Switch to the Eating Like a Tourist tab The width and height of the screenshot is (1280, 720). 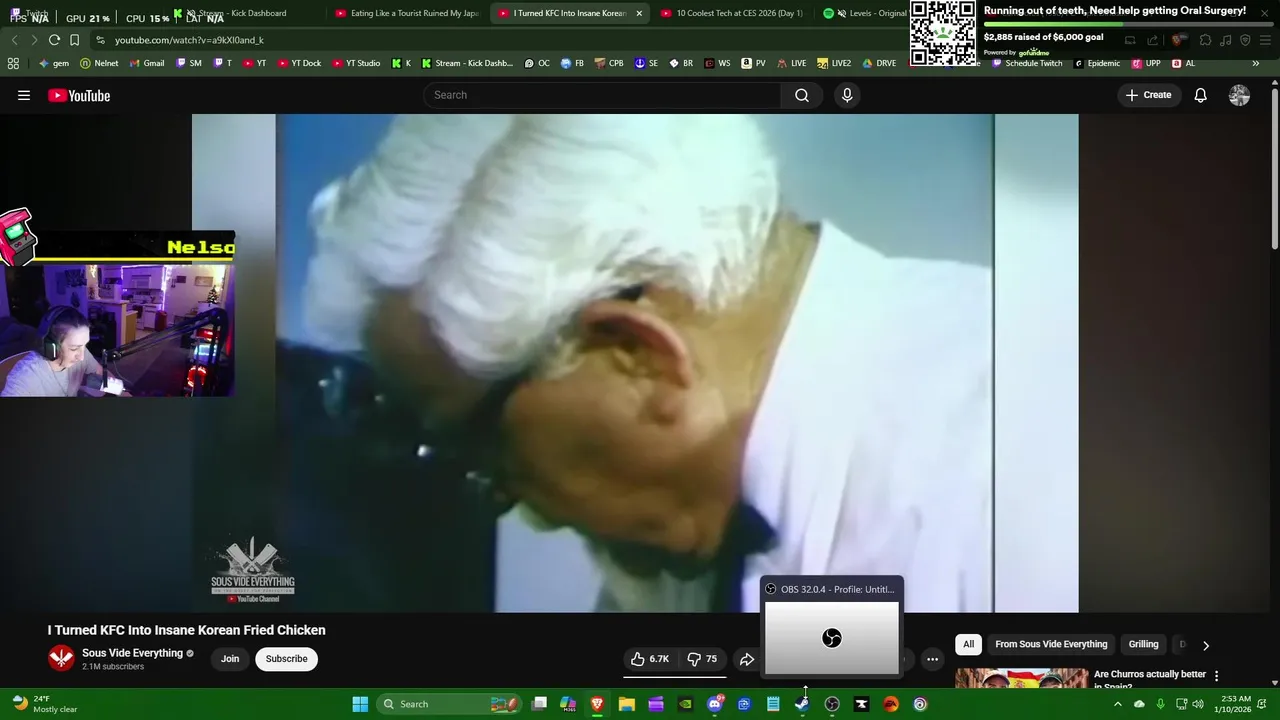(x=408, y=13)
